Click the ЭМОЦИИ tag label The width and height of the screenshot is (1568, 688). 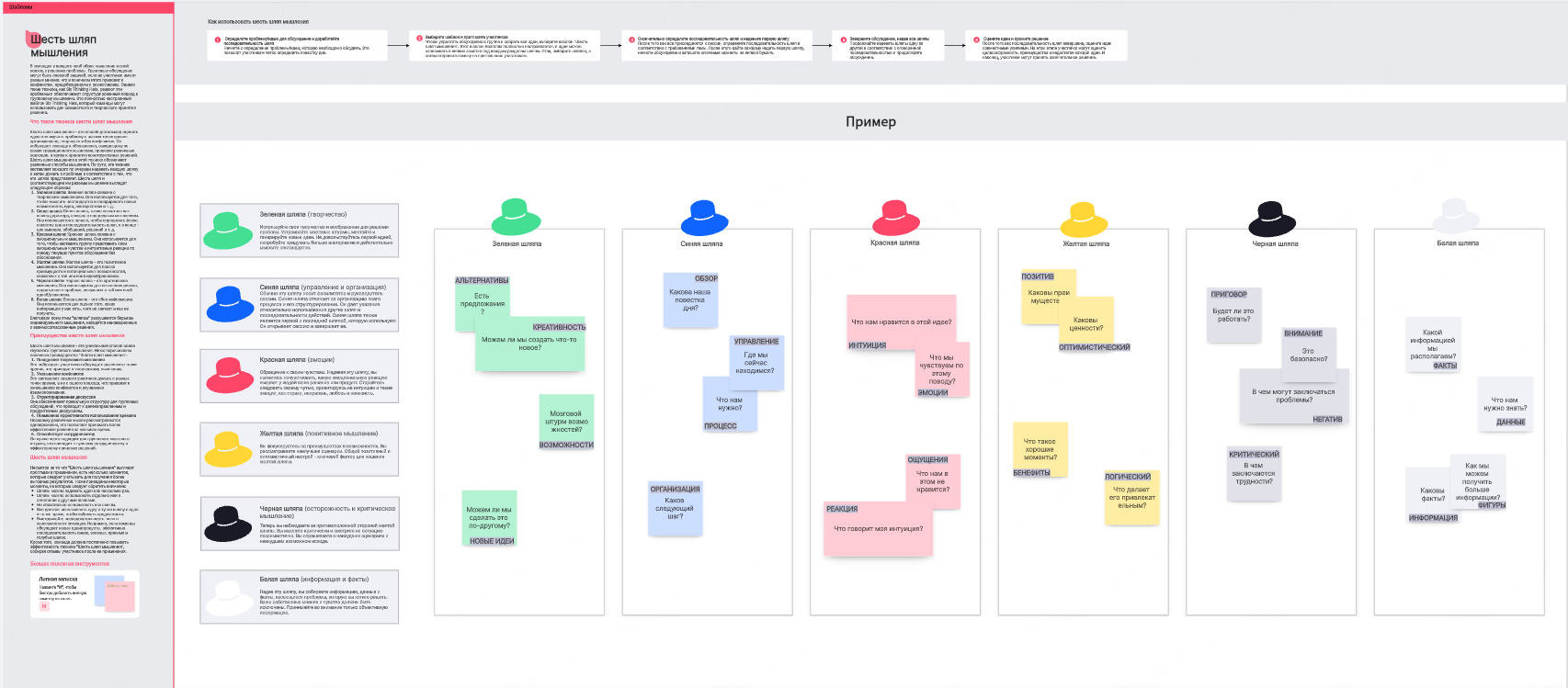933,392
